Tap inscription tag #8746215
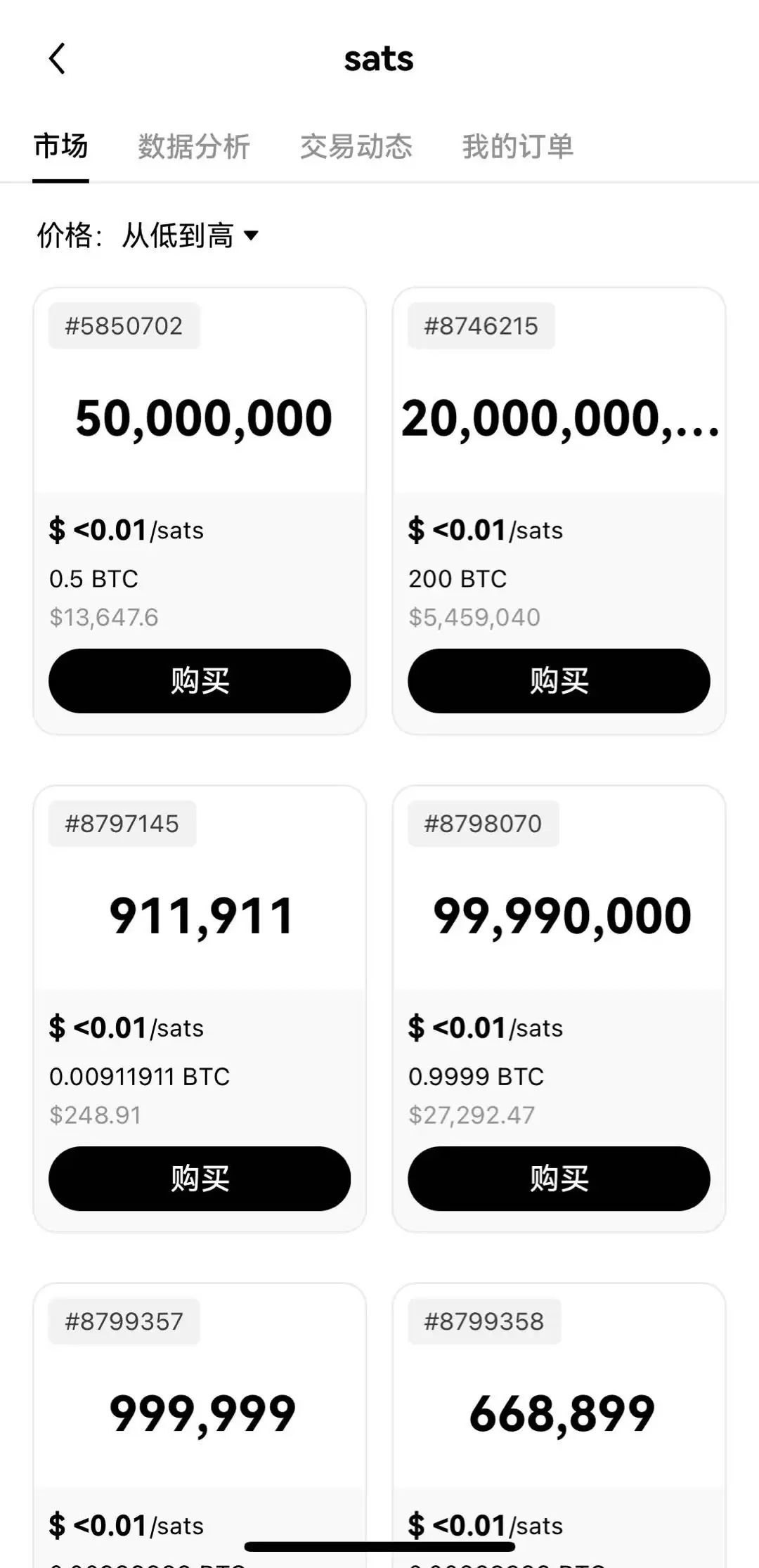This screenshot has height=1568, width=759. [x=481, y=326]
